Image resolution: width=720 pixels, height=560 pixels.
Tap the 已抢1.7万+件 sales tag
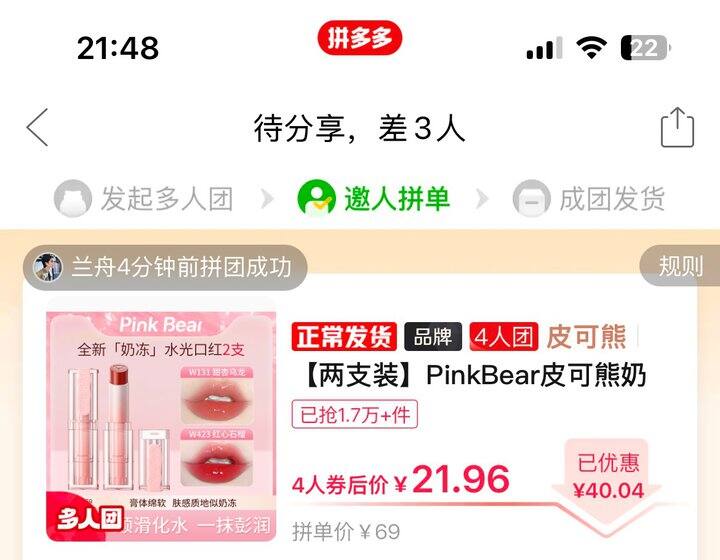tap(354, 414)
